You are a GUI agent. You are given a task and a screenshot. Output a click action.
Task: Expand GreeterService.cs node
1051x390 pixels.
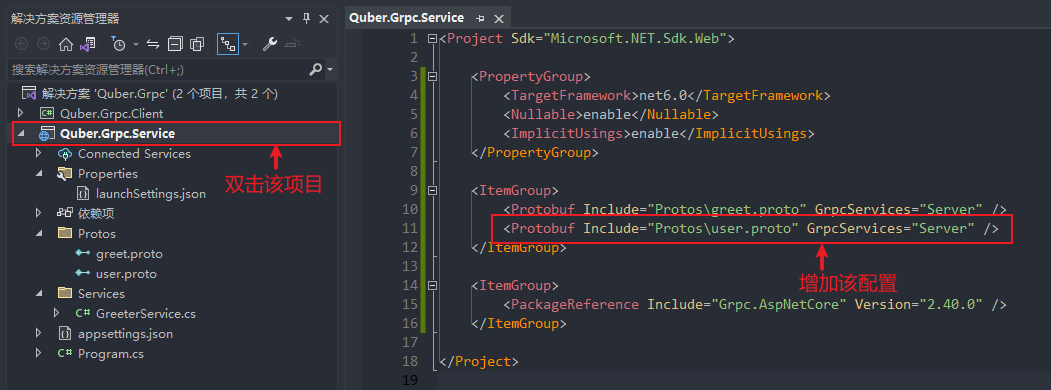tap(57, 313)
